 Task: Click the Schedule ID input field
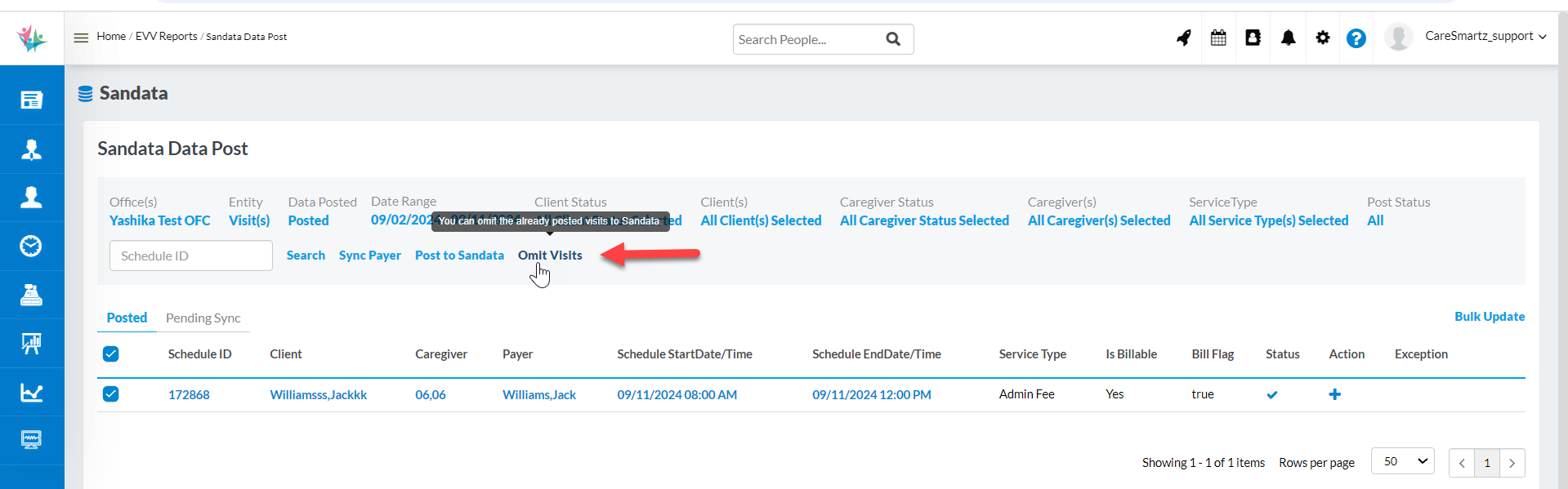pos(190,256)
